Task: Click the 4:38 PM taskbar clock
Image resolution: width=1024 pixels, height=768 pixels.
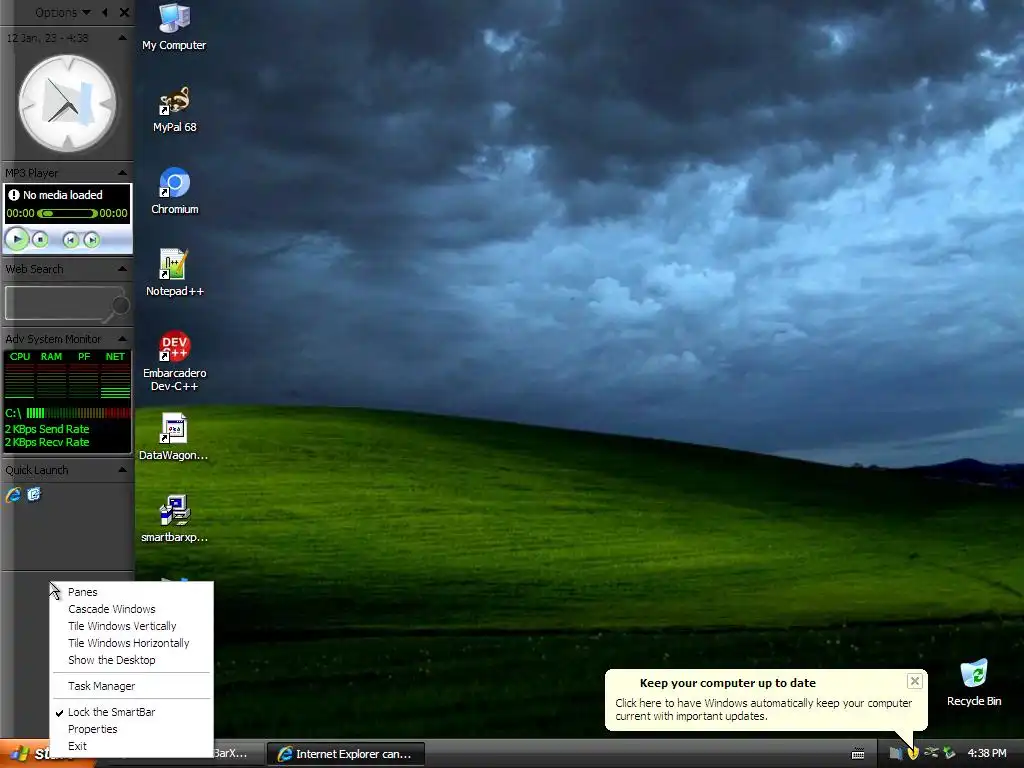Action: [x=986, y=754]
